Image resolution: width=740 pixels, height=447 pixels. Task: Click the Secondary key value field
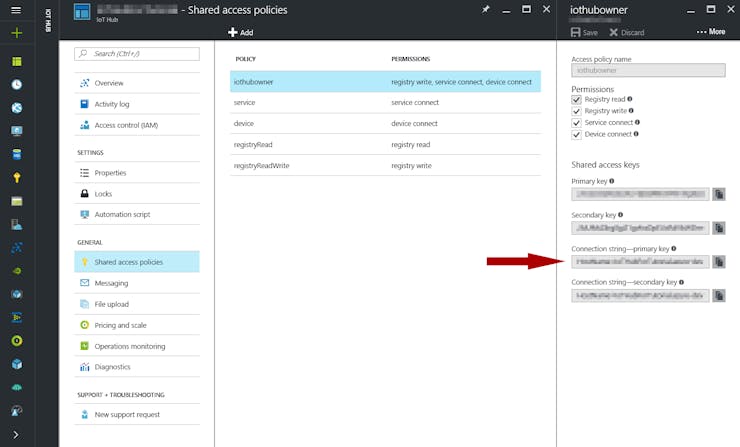[640, 228]
